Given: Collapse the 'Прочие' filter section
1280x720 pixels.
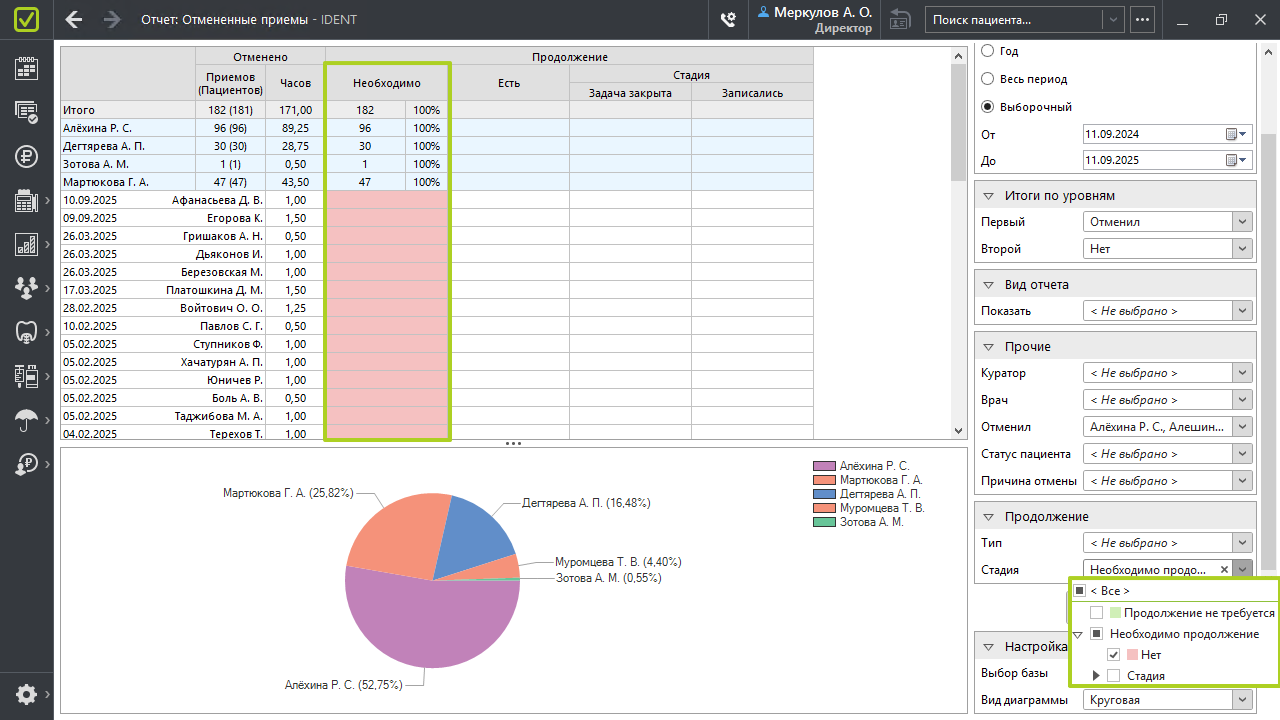Looking at the screenshot, I should click(x=988, y=347).
